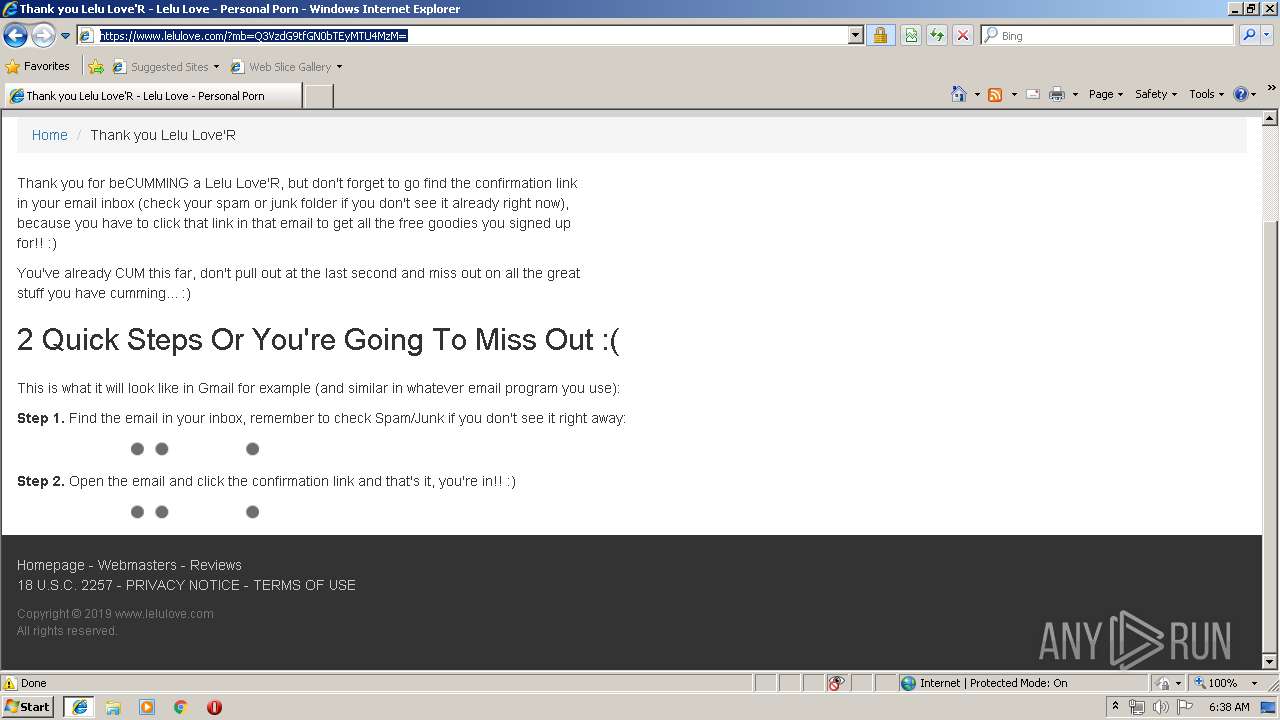The height and width of the screenshot is (720, 1280).
Task: Click the Read Mail envelope icon
Action: (x=1033, y=94)
